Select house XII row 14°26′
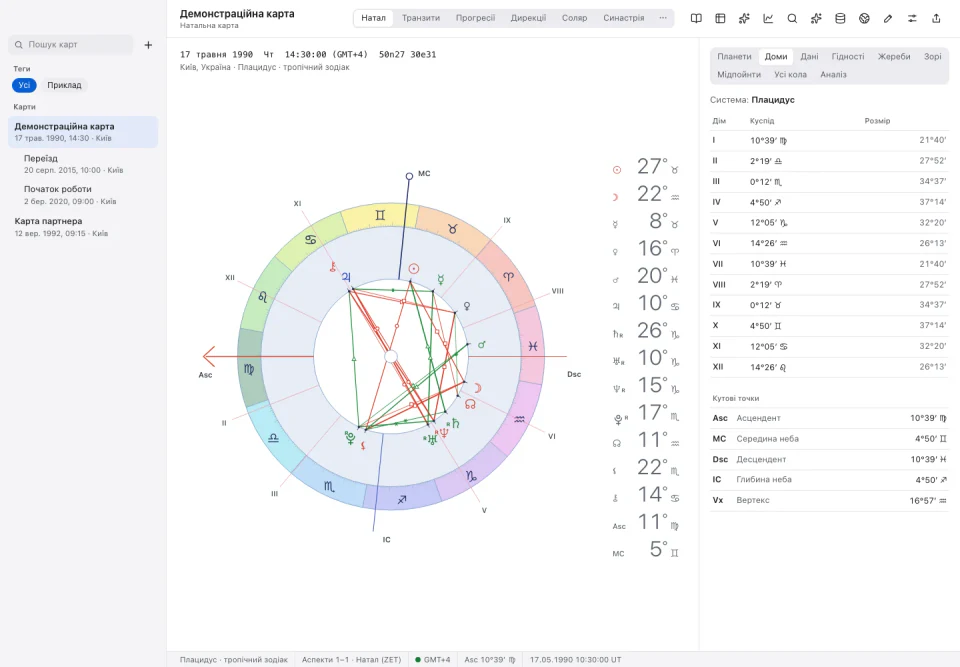Screen dimensions: 960x667 click(829, 367)
